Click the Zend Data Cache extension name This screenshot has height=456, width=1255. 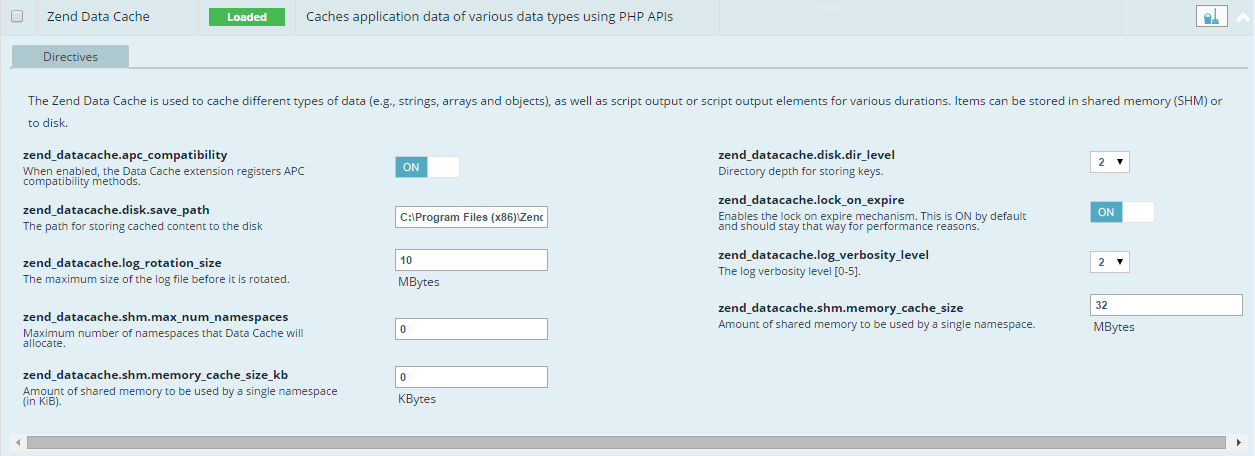coord(98,17)
